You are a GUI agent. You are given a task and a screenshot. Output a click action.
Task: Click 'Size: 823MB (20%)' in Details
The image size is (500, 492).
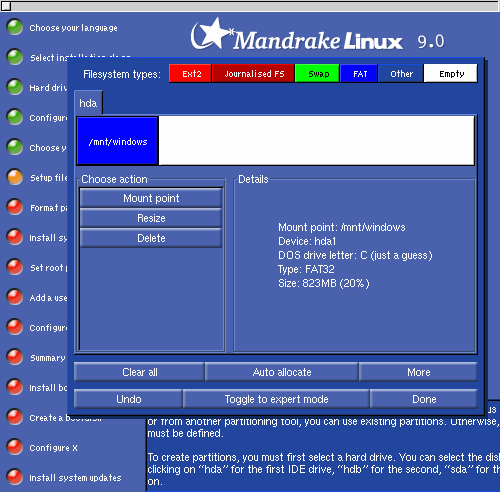click(x=324, y=283)
